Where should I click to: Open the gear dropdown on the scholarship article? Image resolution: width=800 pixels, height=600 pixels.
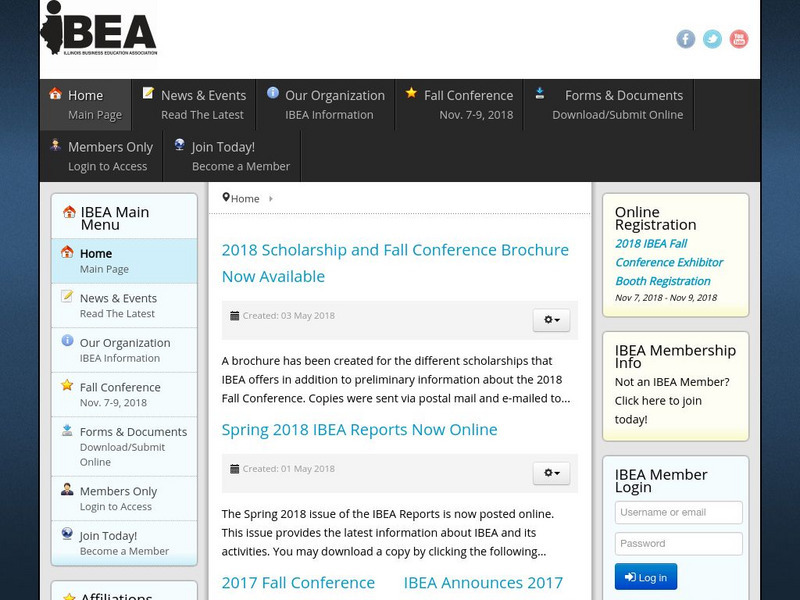pyautogui.click(x=551, y=320)
